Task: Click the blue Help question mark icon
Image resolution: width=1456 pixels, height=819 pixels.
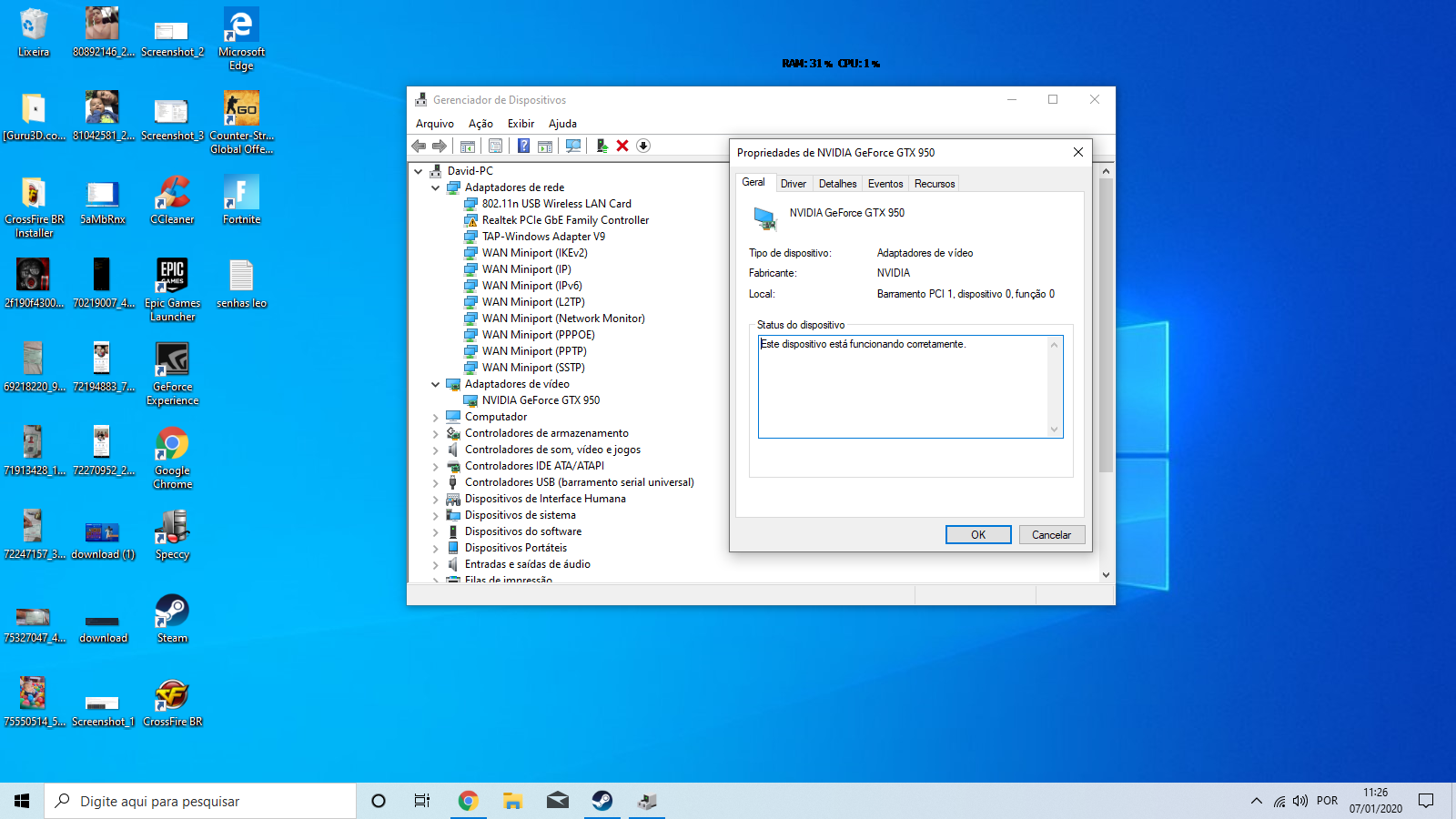Action: 524,146
